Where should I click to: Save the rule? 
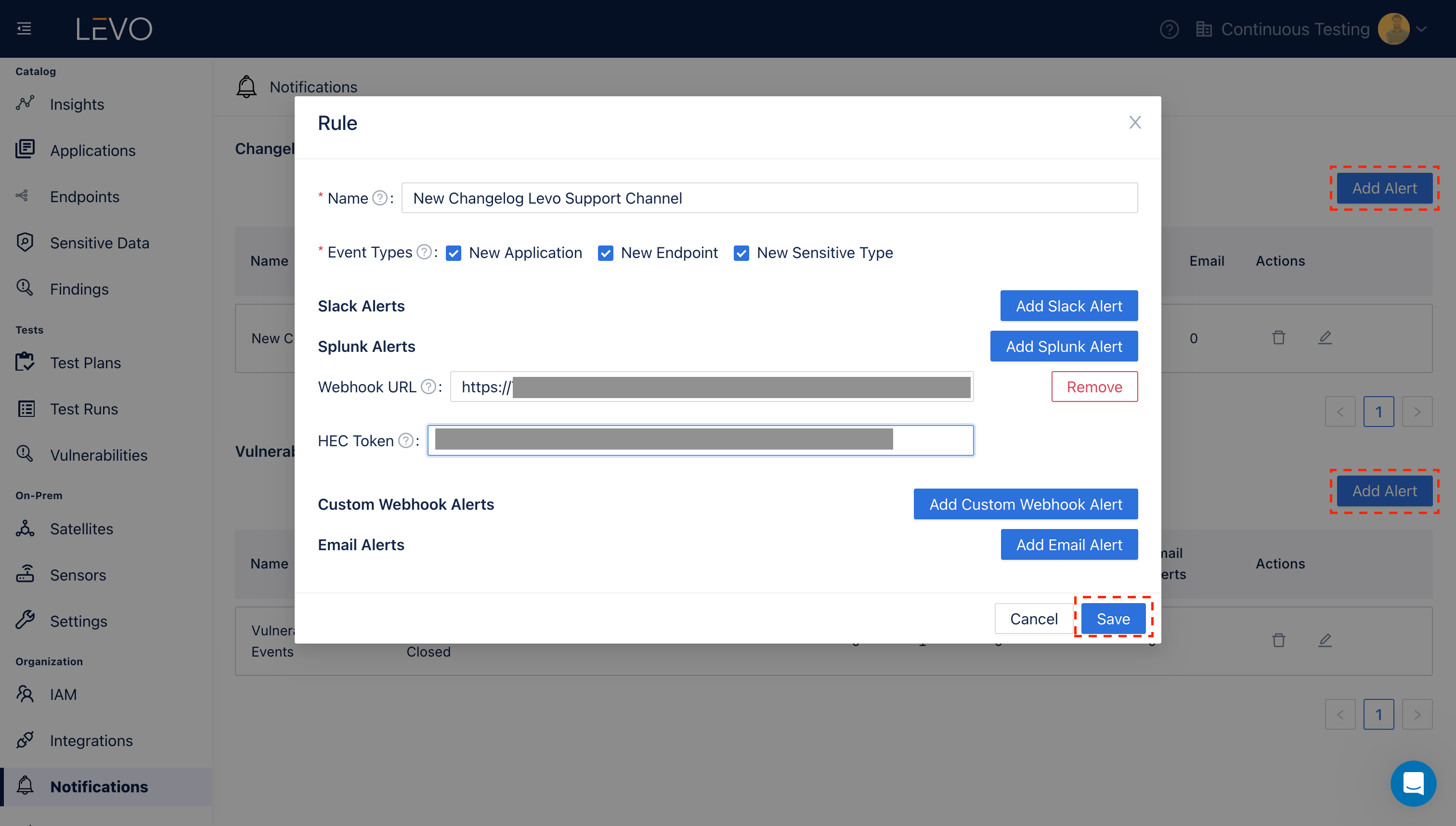pos(1113,619)
